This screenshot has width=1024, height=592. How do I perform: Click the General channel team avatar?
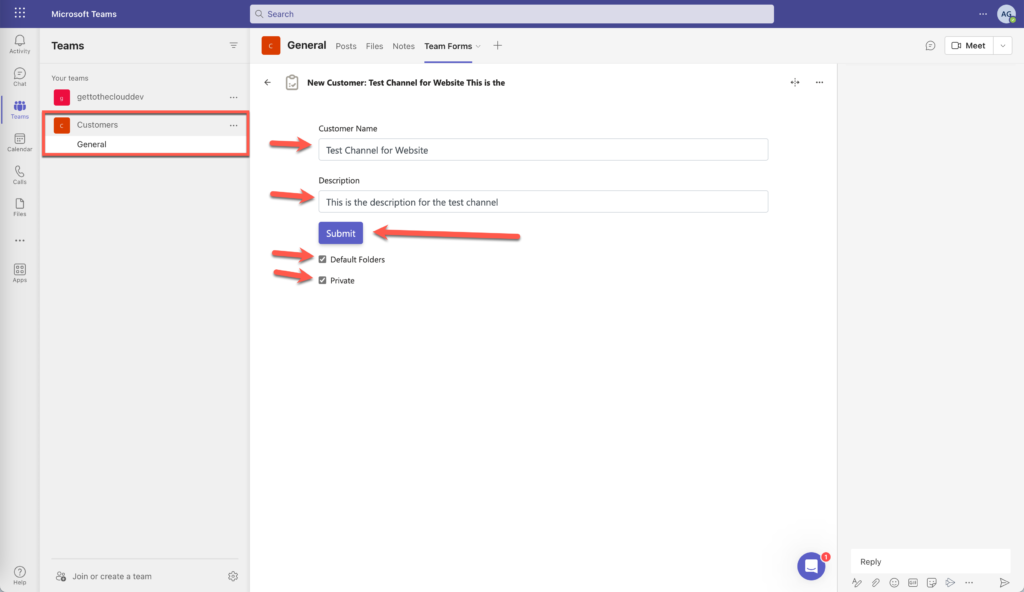[271, 46]
